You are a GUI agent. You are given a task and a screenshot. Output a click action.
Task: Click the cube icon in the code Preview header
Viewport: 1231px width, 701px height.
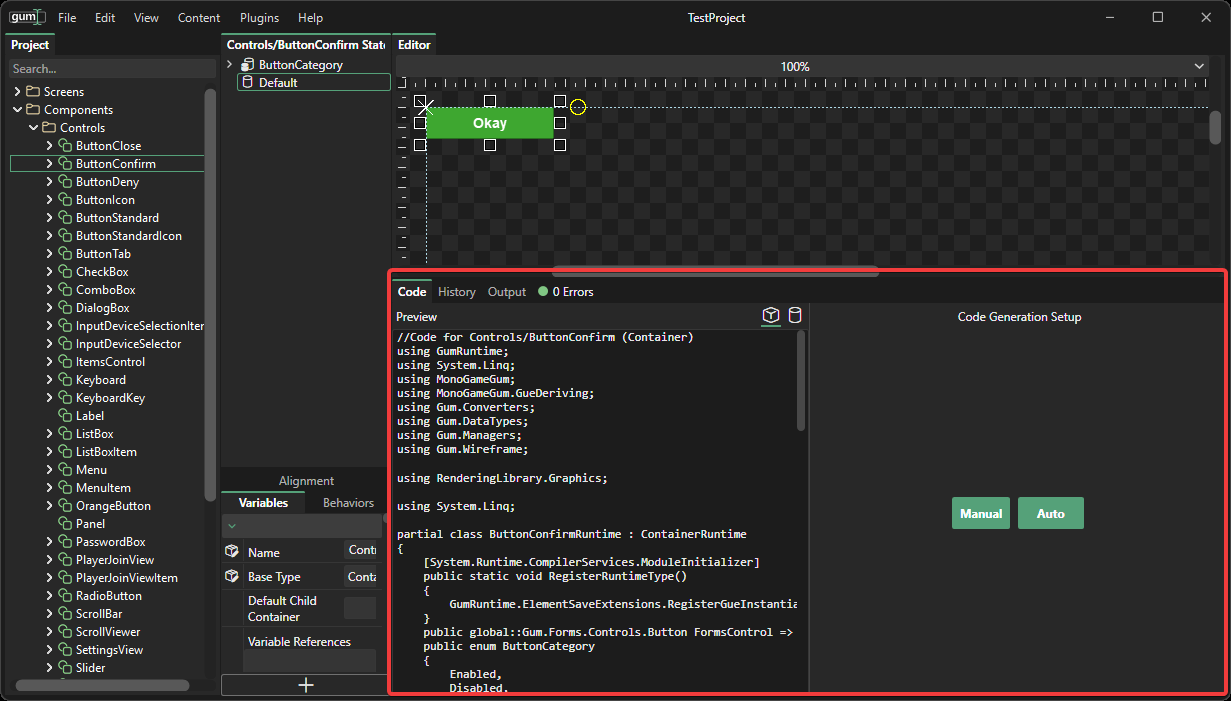point(771,316)
